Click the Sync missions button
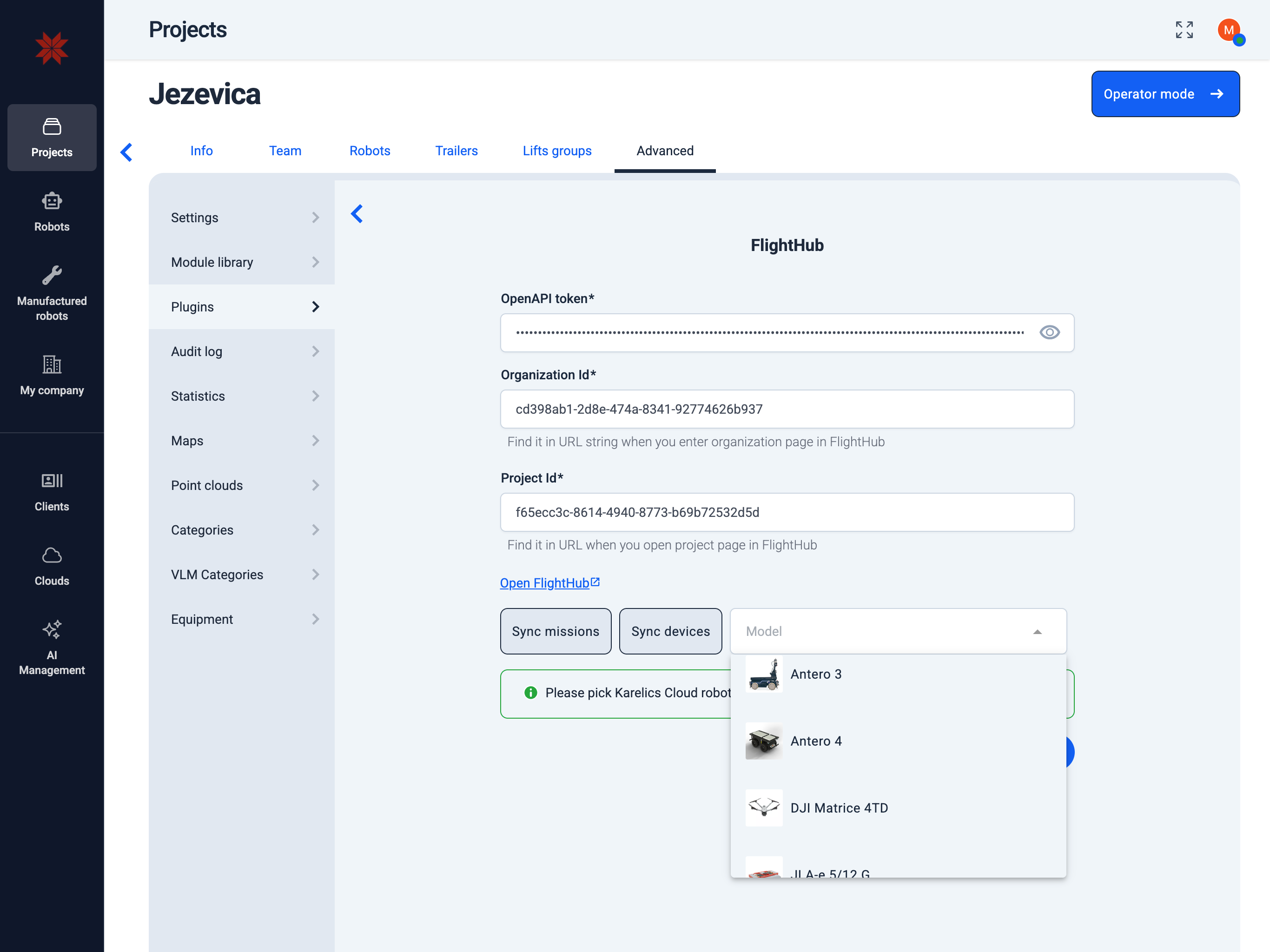The height and width of the screenshot is (952, 1270). tap(555, 631)
